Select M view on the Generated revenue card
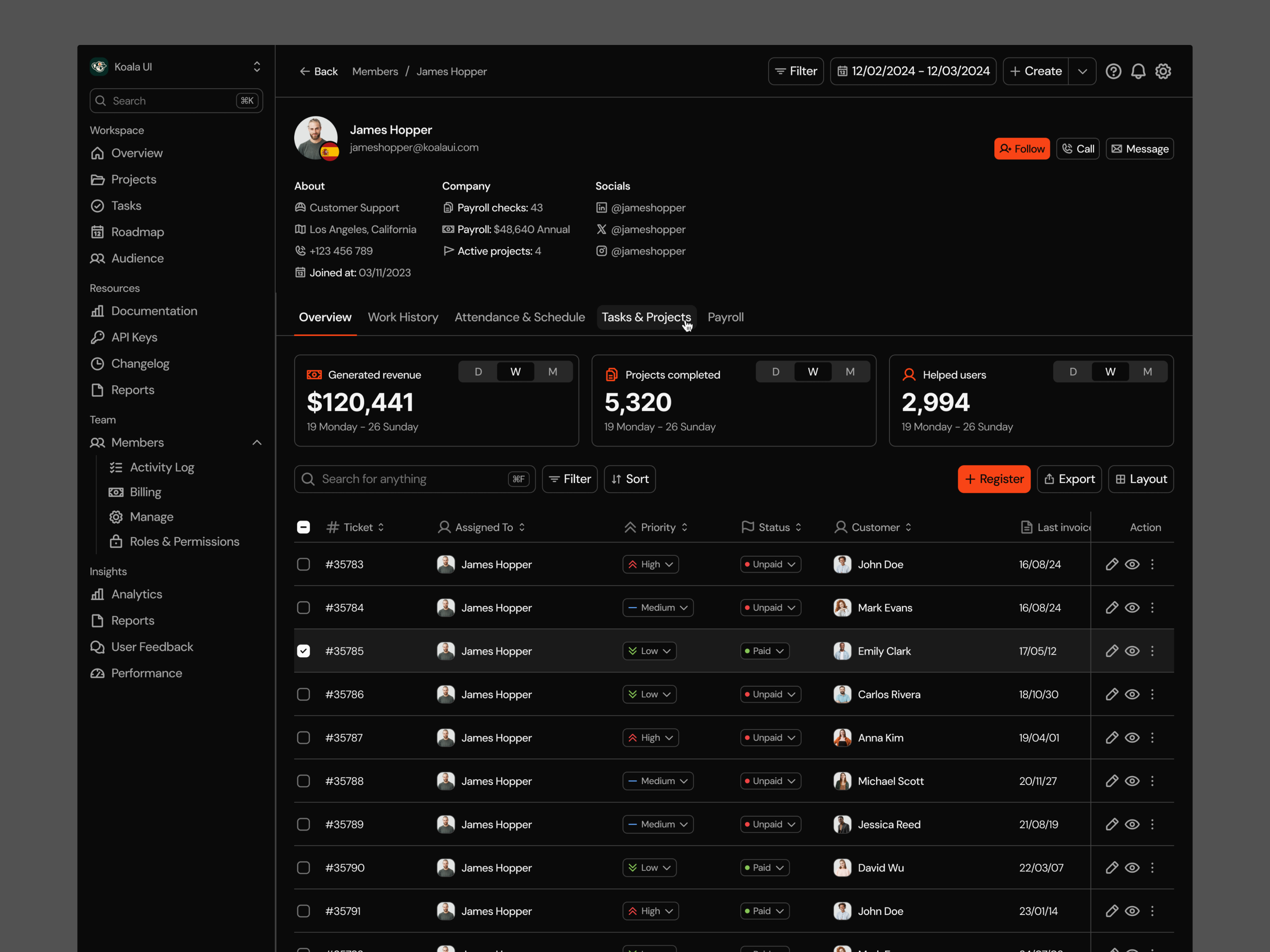Image resolution: width=1270 pixels, height=952 pixels. click(x=553, y=371)
